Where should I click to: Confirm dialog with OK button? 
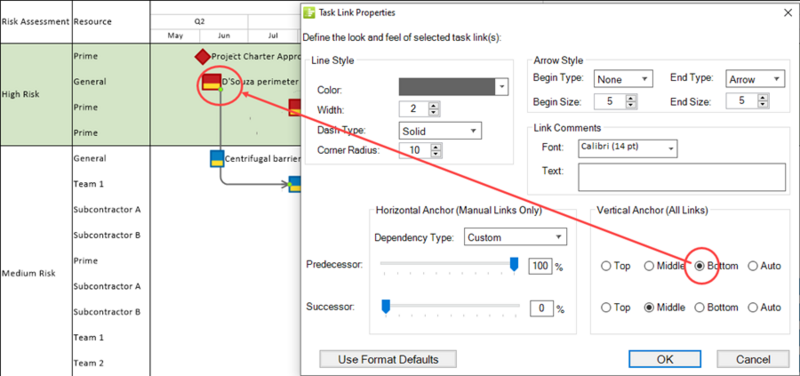pos(665,359)
